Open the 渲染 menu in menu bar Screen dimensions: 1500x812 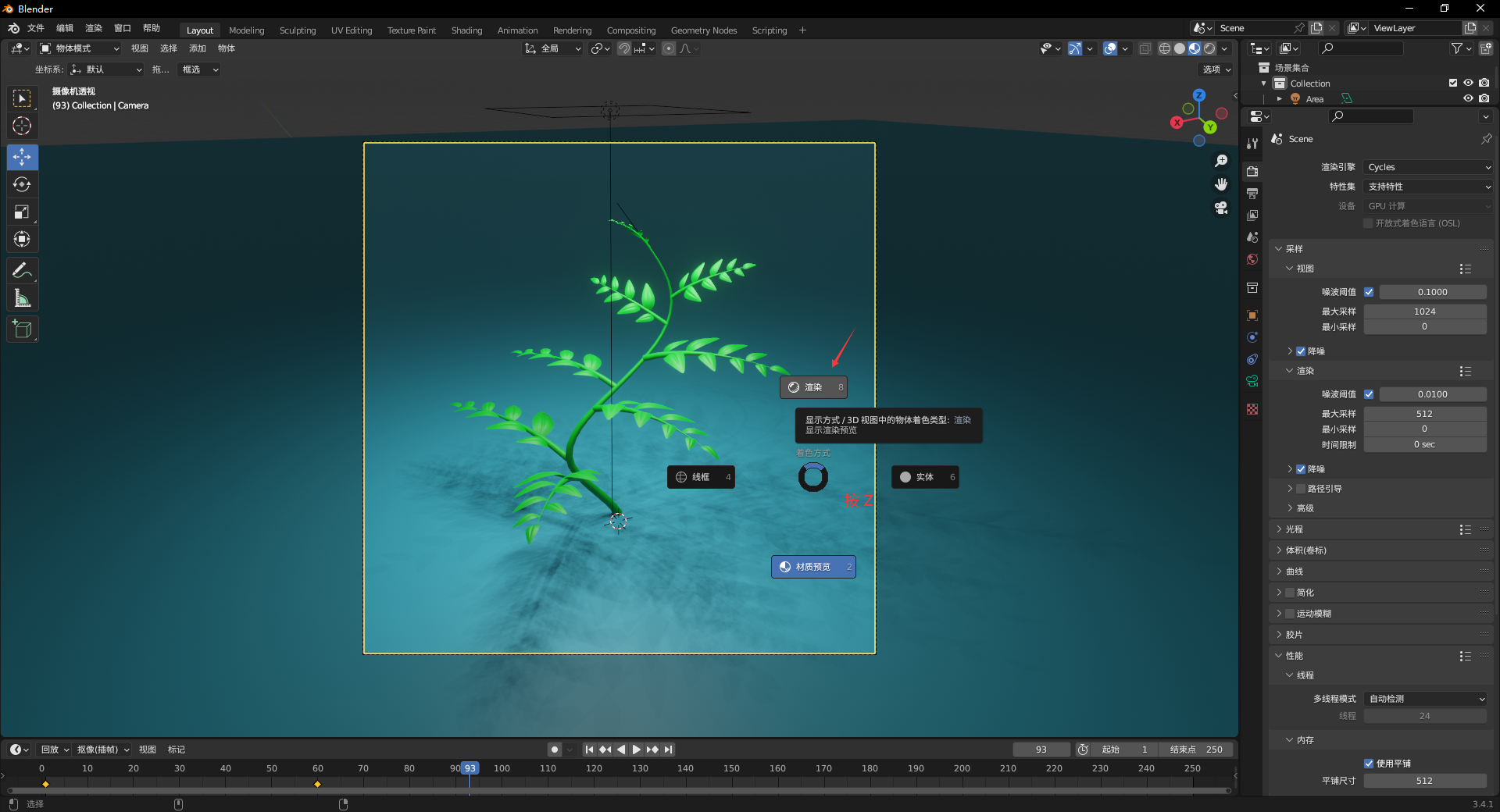(x=94, y=28)
